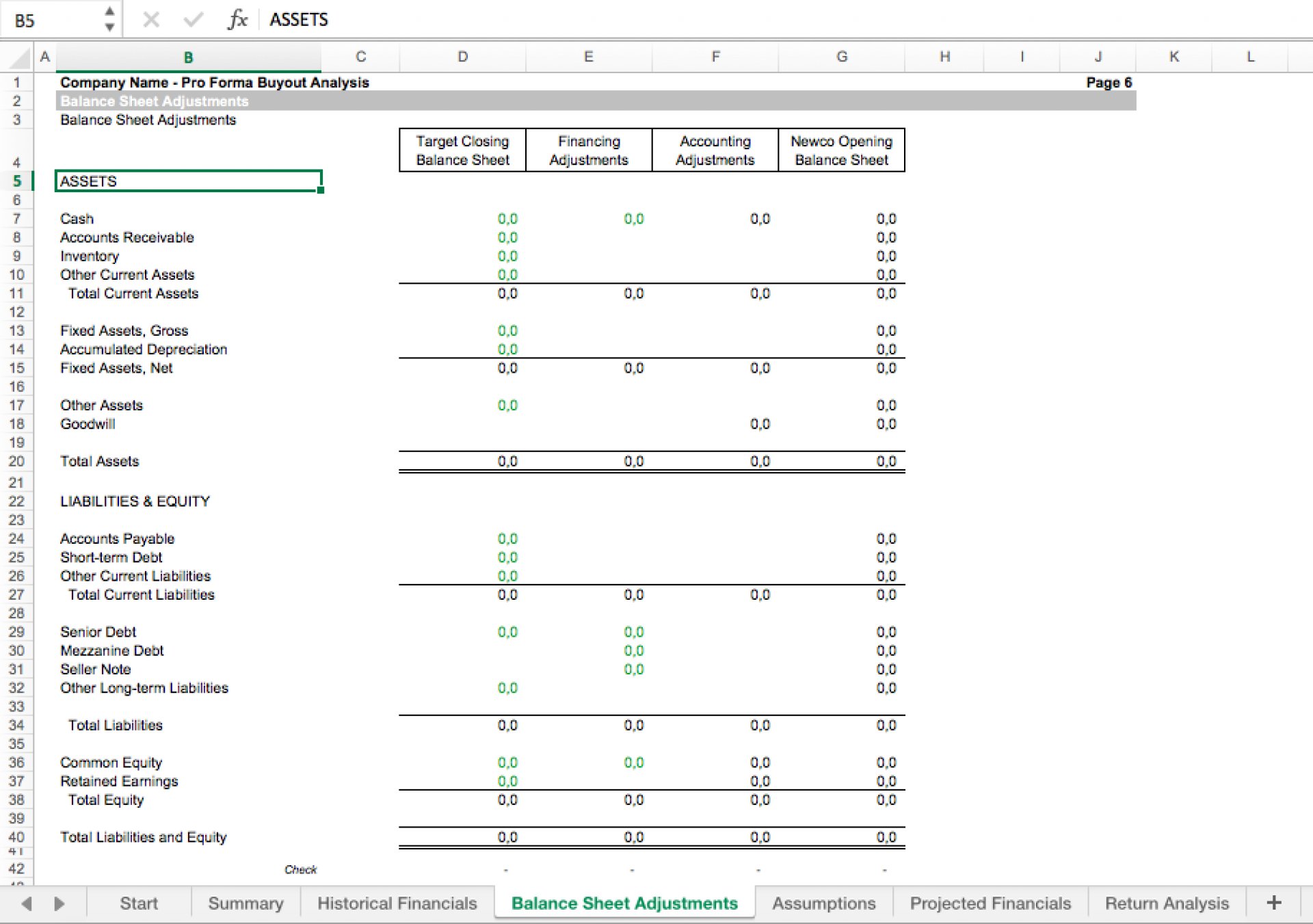1313x924 pixels.
Task: Select the Accounting Adjustments header cell
Action: [x=715, y=150]
